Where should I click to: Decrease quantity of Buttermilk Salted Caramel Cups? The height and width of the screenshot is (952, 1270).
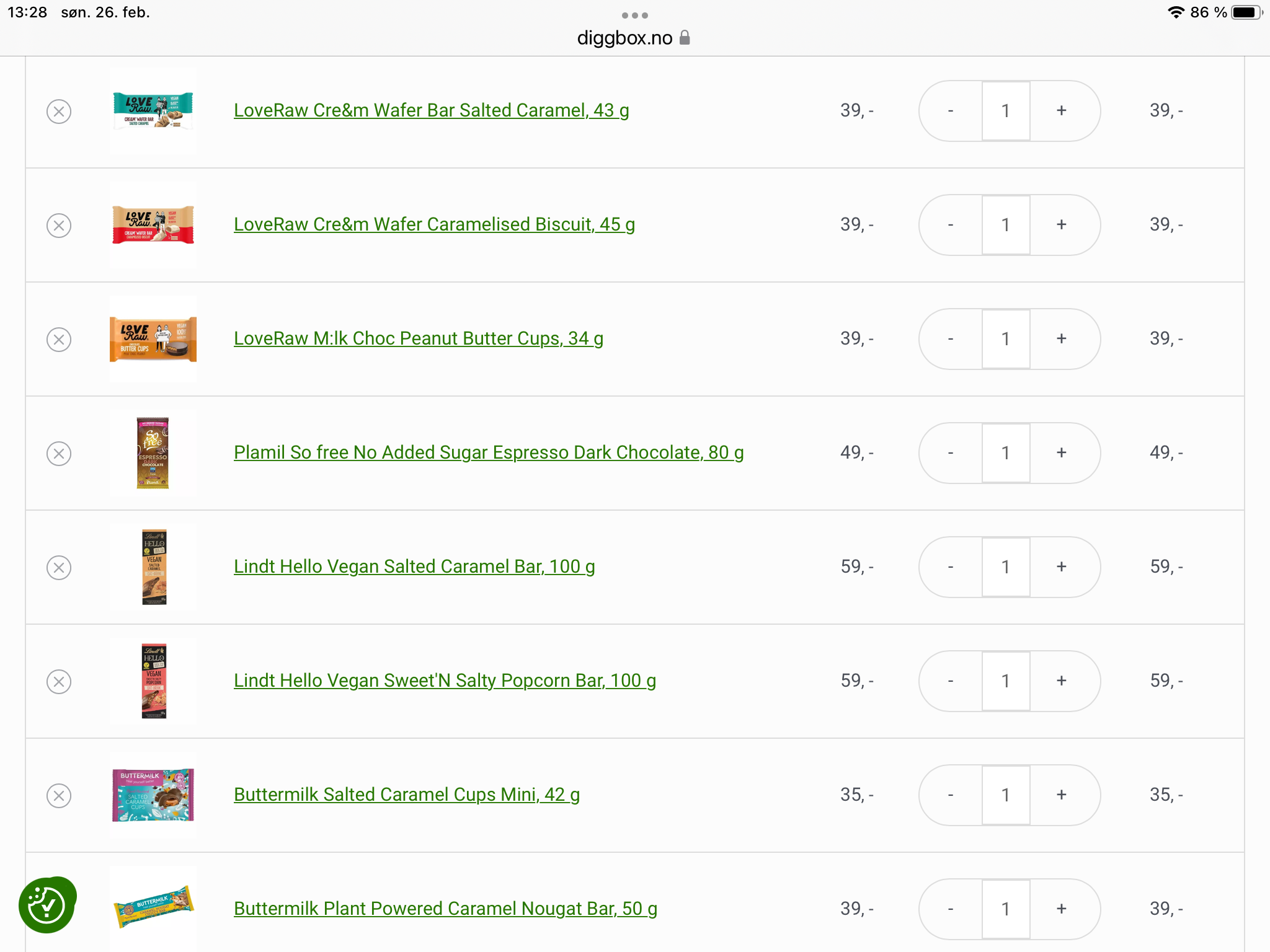pyautogui.click(x=951, y=795)
